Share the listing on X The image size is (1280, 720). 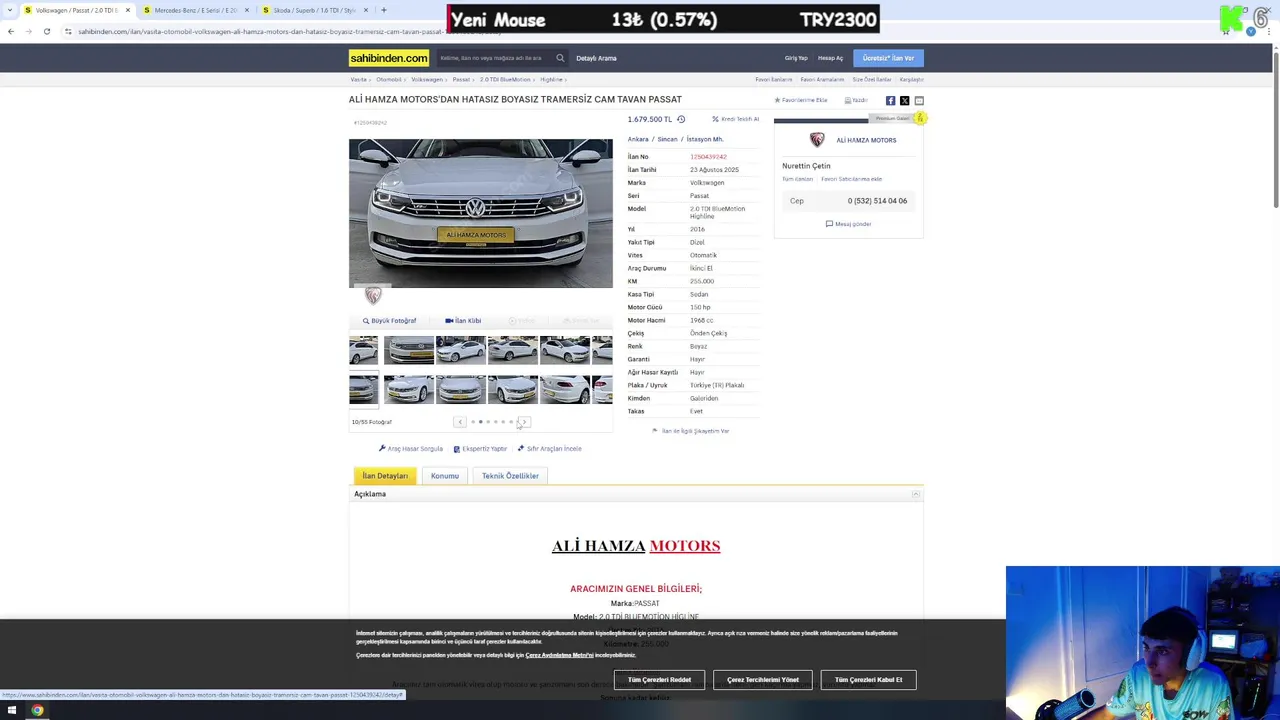pos(904,101)
